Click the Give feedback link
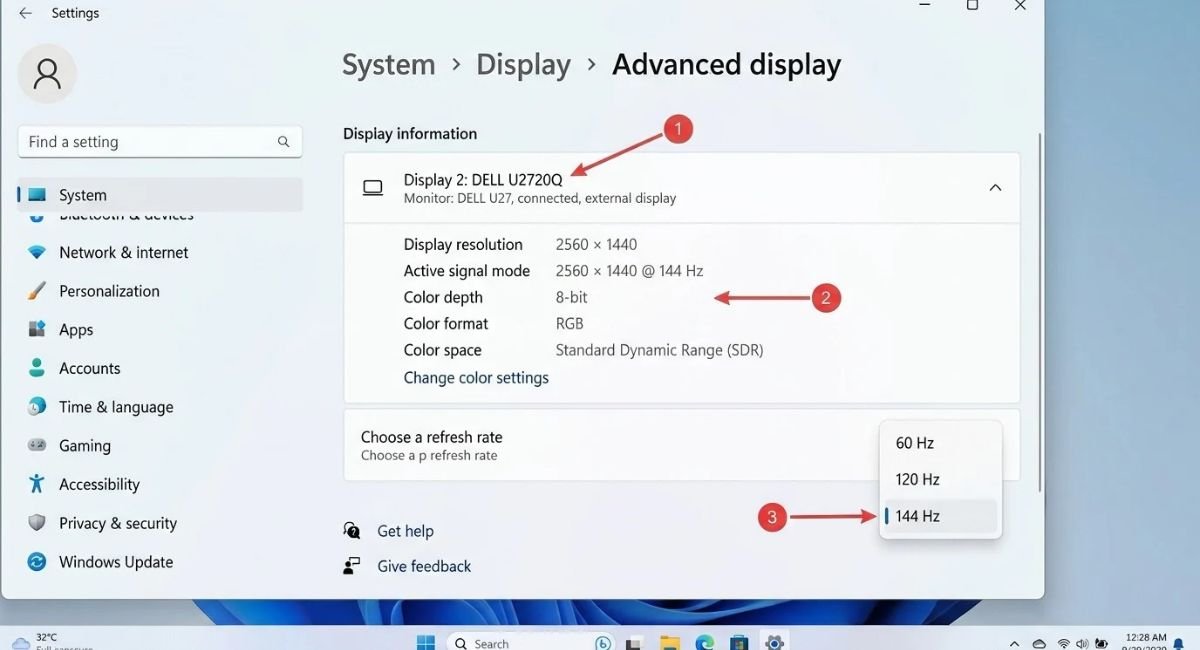The image size is (1200, 650). point(424,566)
